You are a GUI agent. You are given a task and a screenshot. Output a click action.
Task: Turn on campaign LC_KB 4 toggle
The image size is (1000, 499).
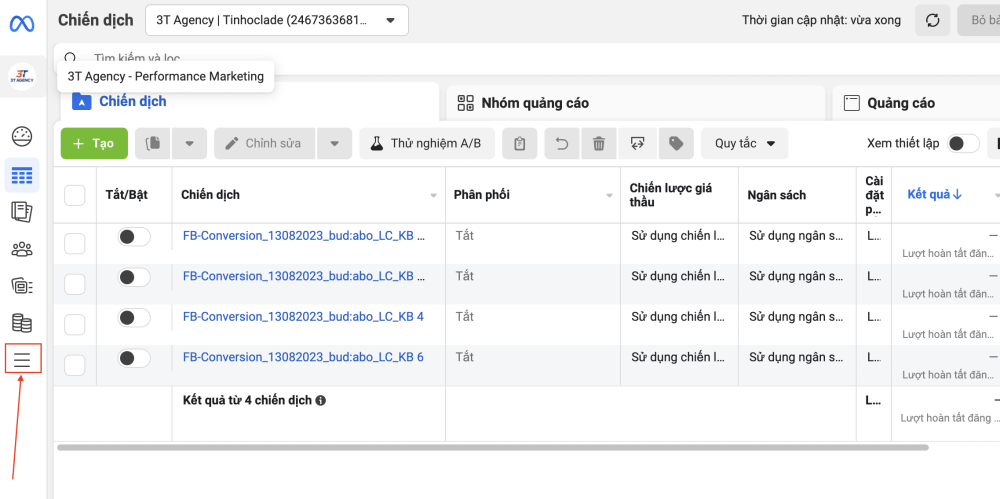(x=134, y=318)
